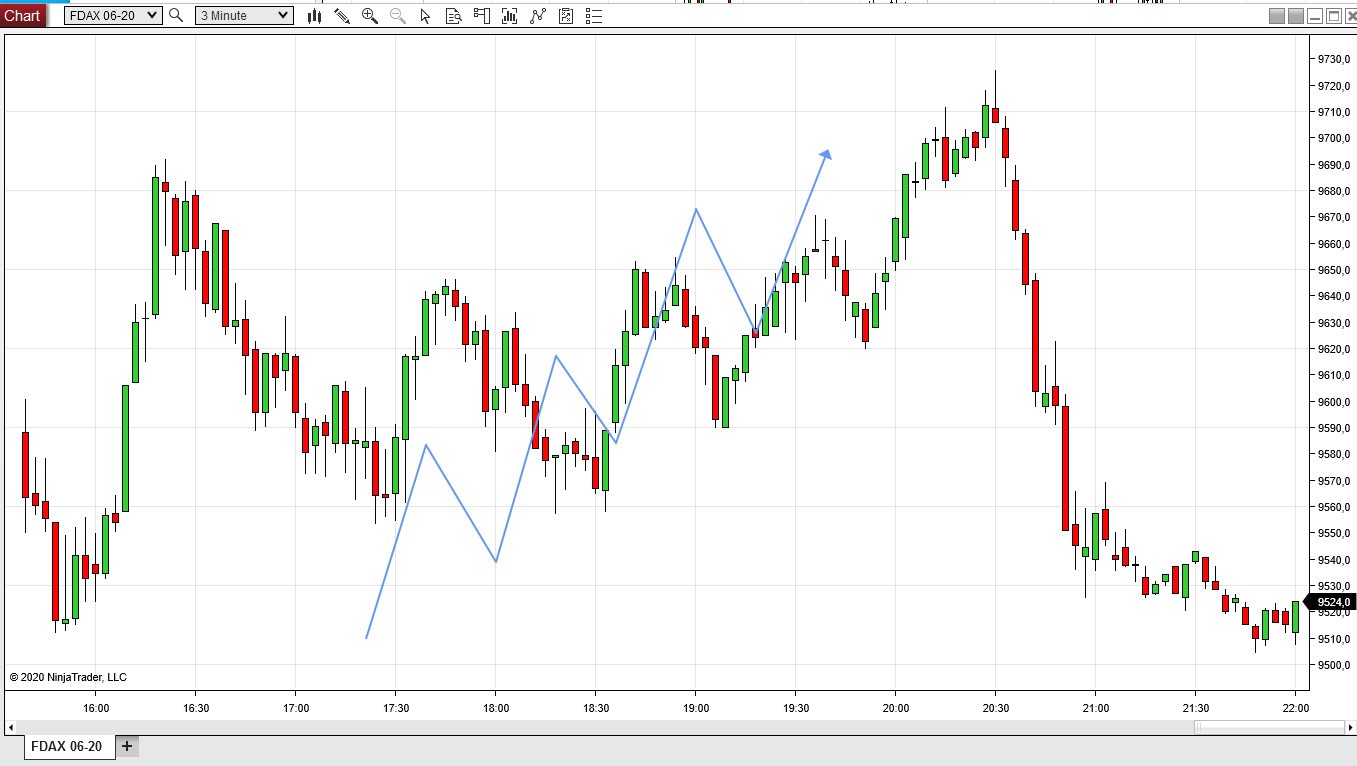Click the 18:30 time axis label
Image resolution: width=1357 pixels, height=766 pixels.
(x=596, y=708)
